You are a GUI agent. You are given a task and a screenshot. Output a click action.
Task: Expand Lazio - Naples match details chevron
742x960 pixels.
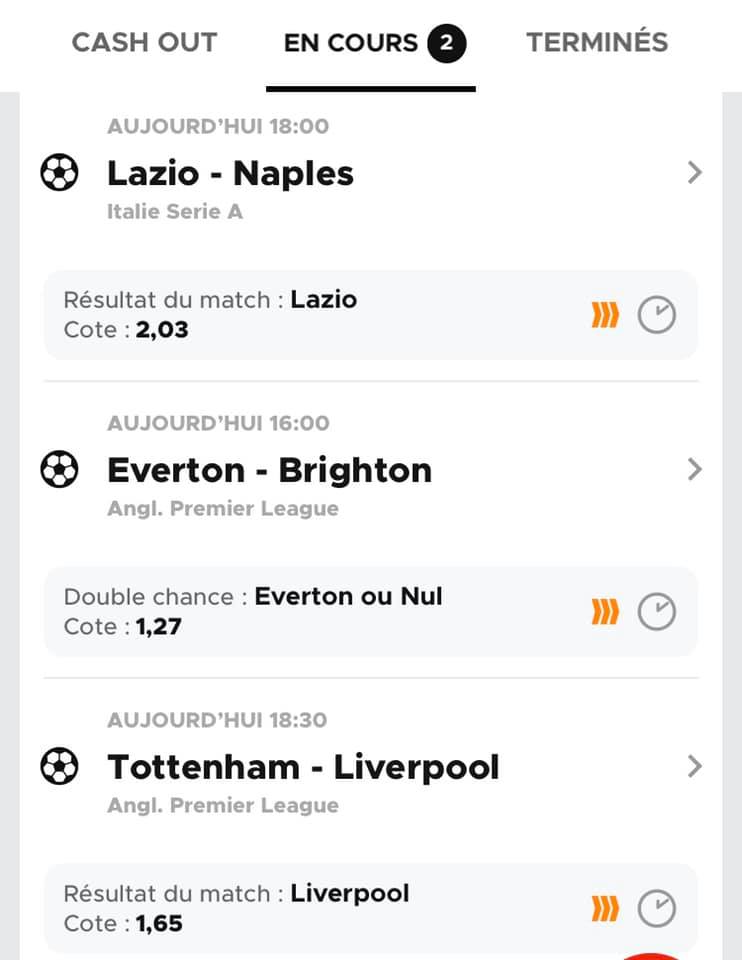[694, 173]
